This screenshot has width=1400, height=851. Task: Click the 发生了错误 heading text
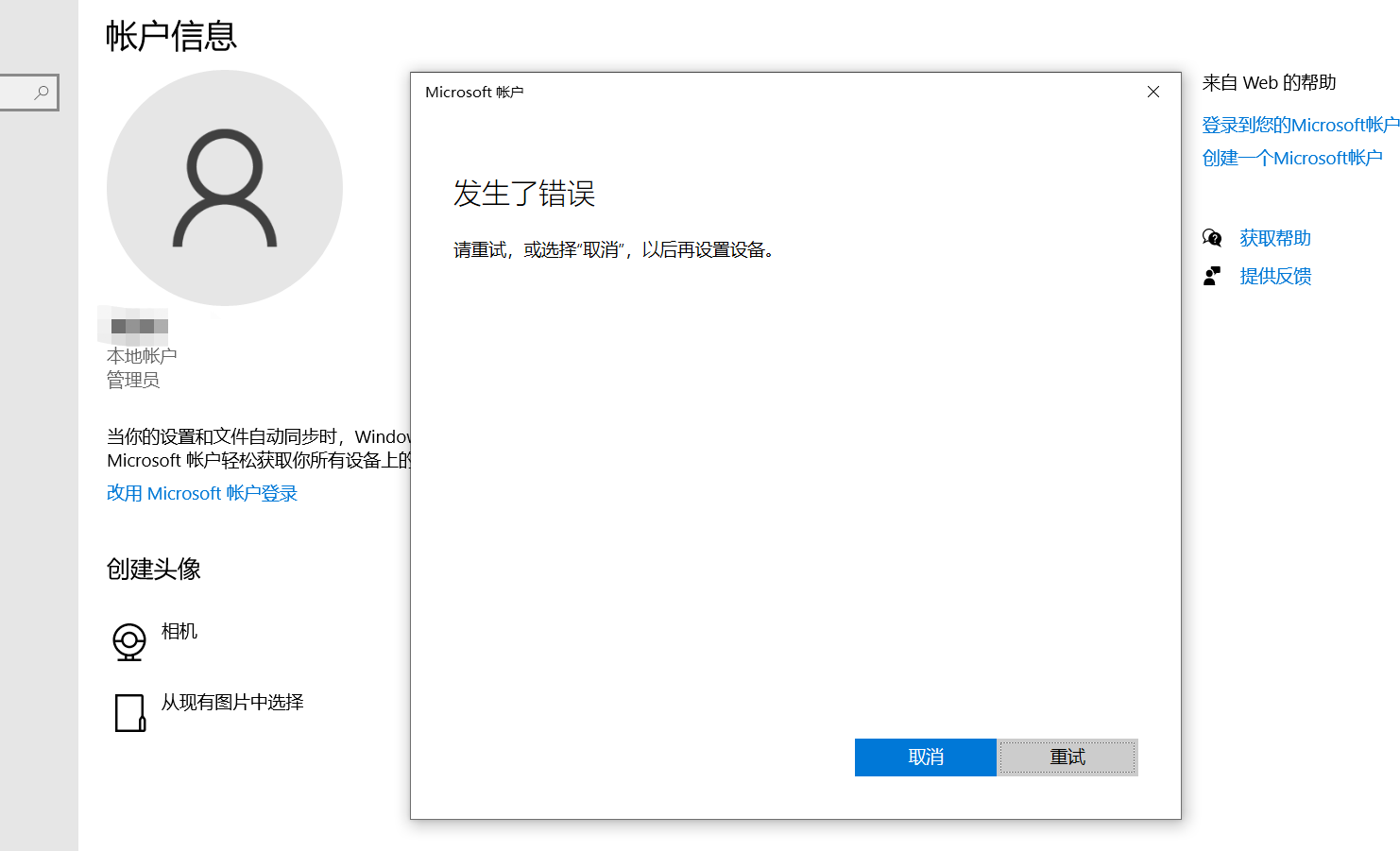524,194
